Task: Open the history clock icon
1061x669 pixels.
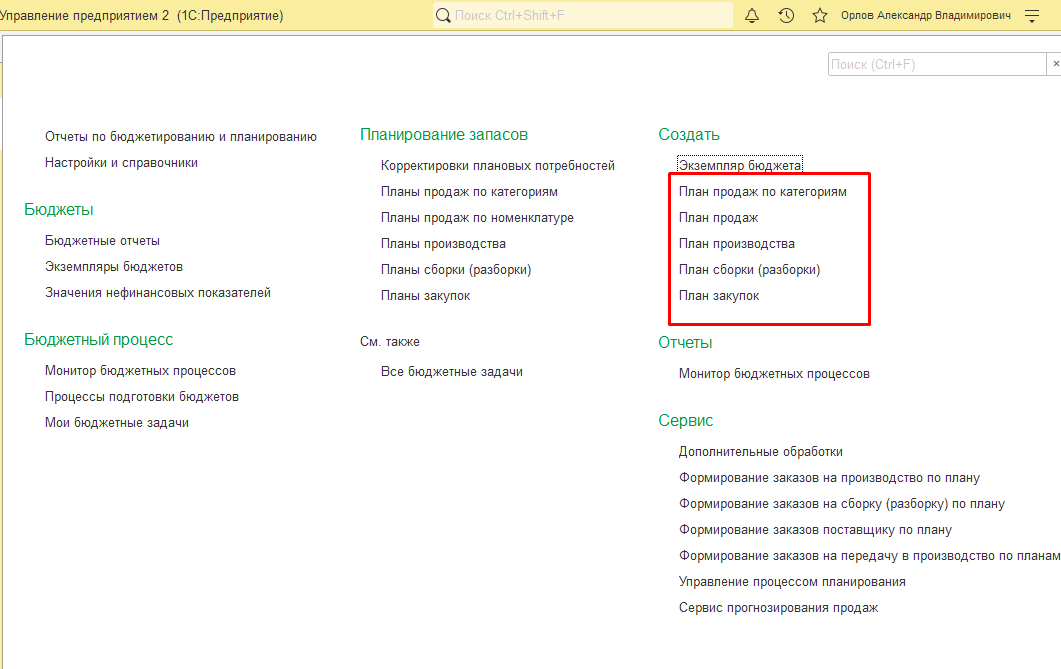Action: (786, 16)
